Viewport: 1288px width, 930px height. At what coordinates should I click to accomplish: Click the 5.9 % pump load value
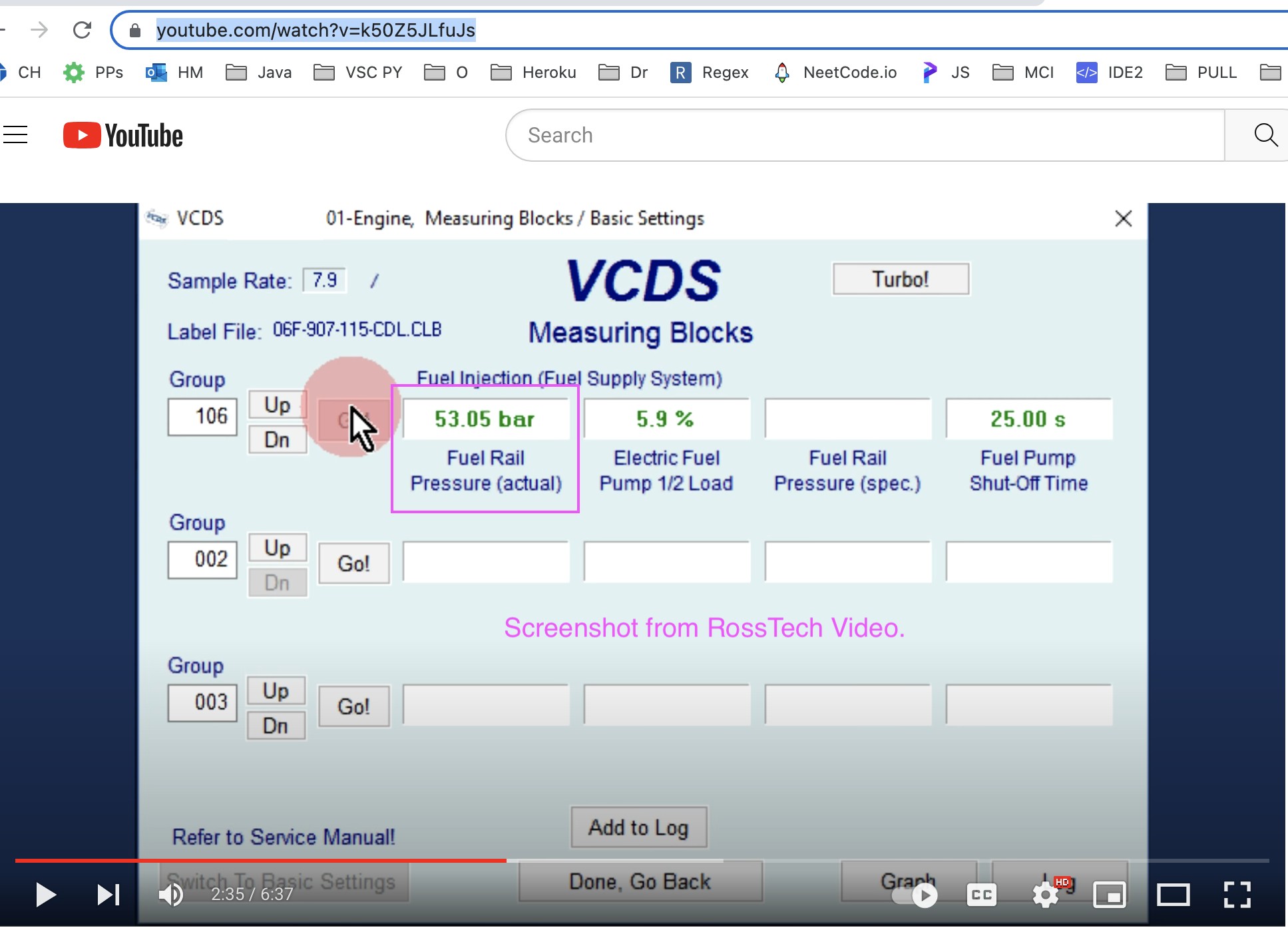point(666,419)
